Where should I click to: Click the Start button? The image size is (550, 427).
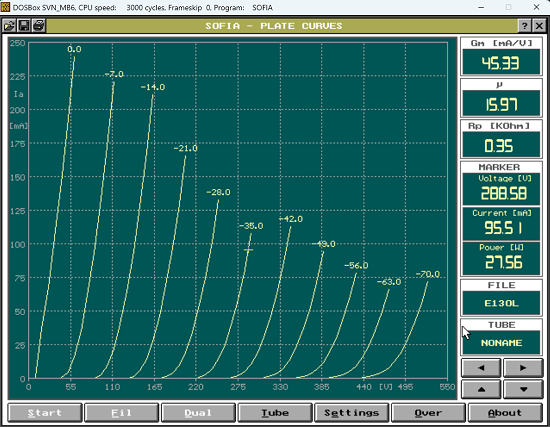[x=45, y=413]
